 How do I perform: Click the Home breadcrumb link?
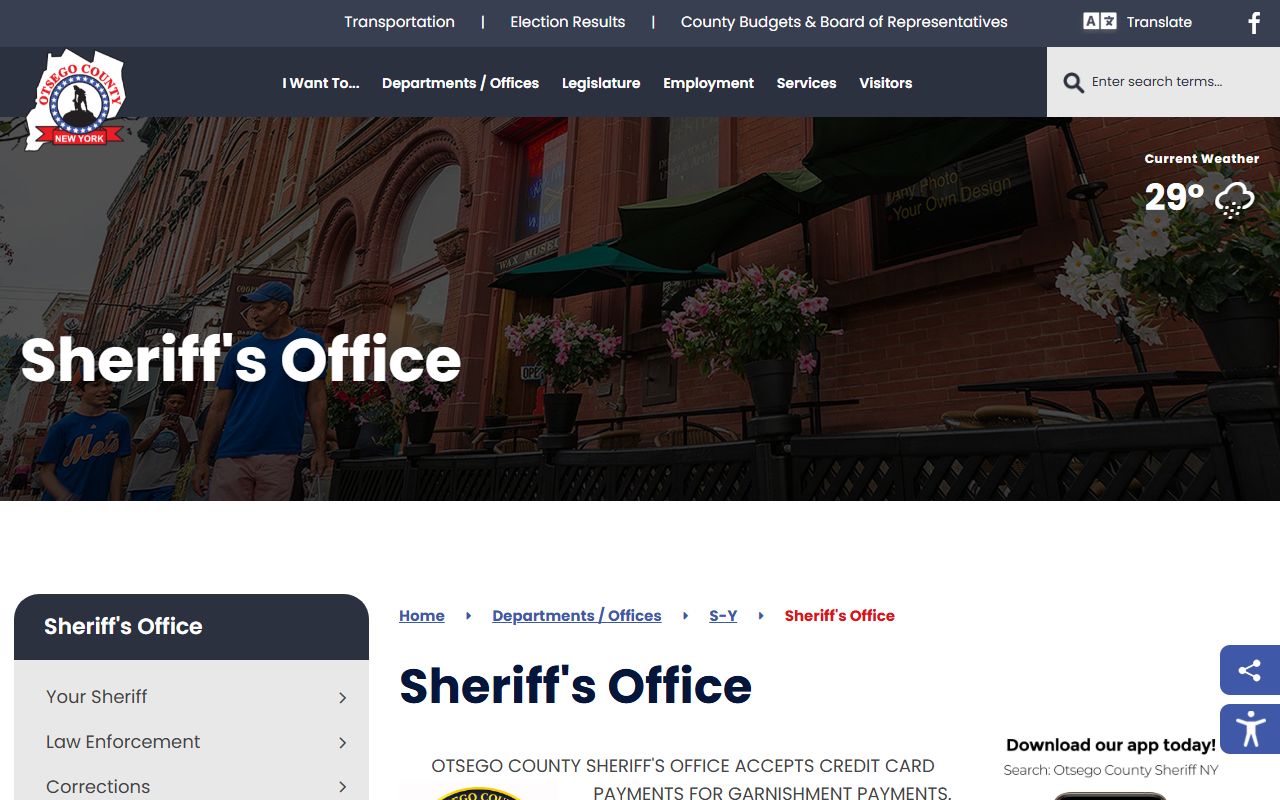421,616
